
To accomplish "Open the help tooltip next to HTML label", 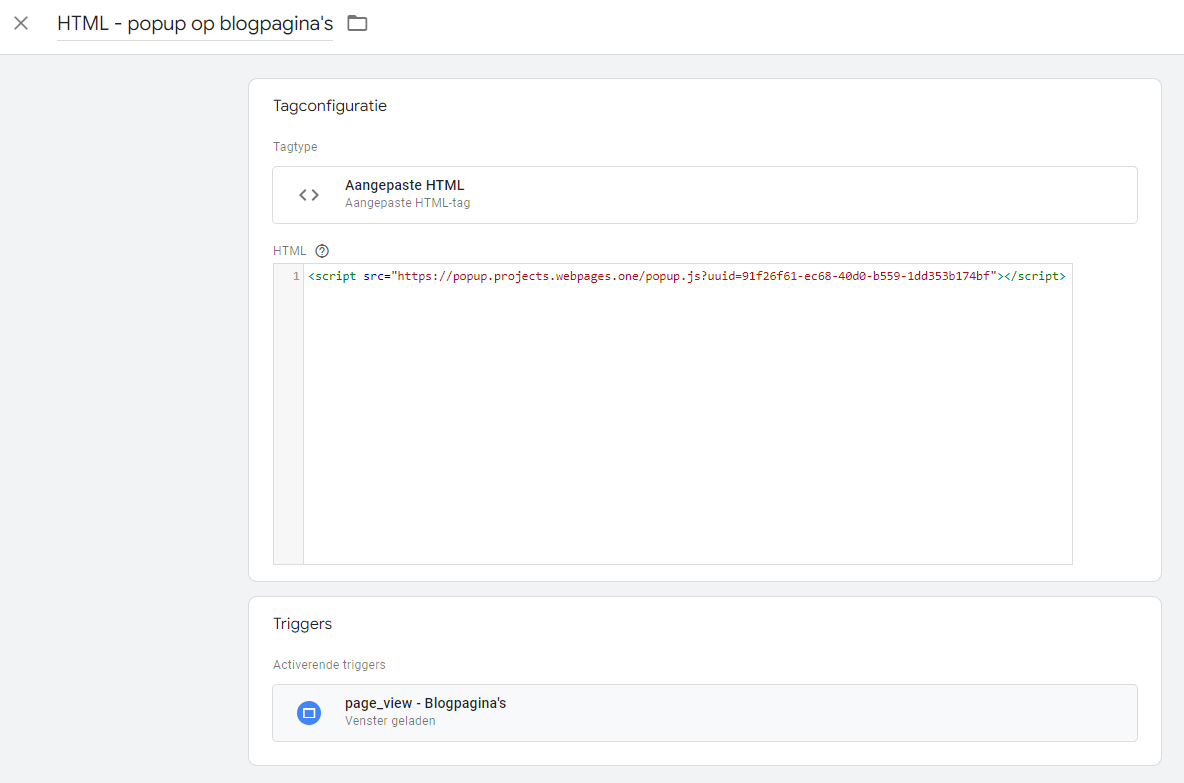I will [322, 251].
